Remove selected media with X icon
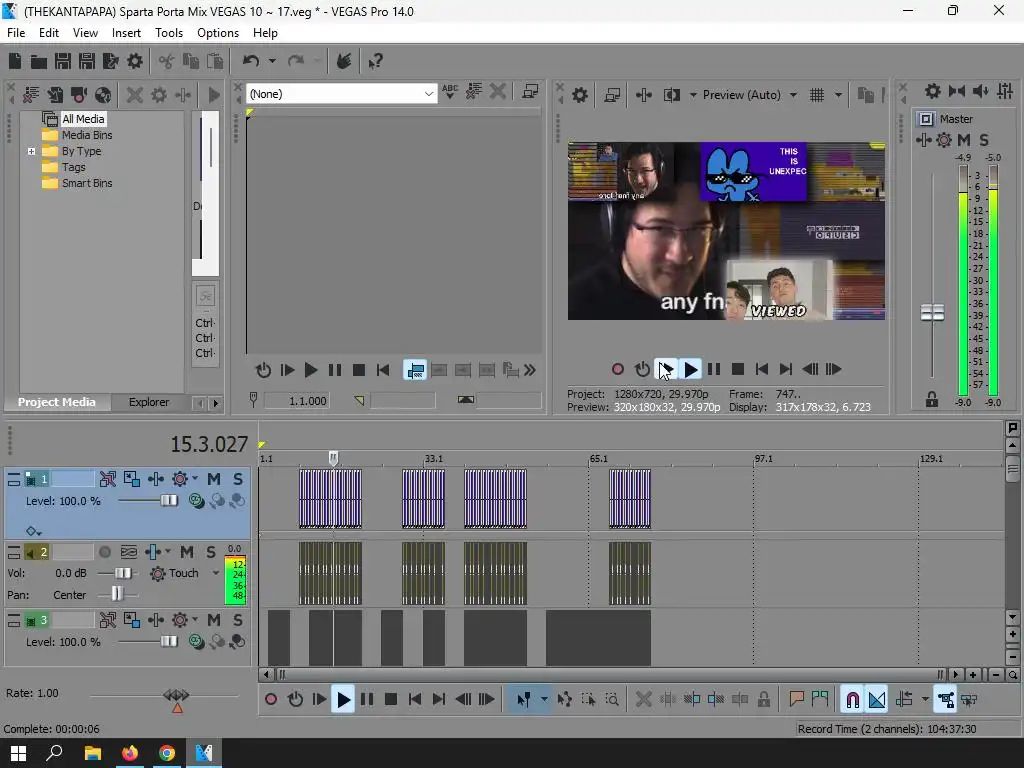The width and height of the screenshot is (1024, 768). [135, 95]
